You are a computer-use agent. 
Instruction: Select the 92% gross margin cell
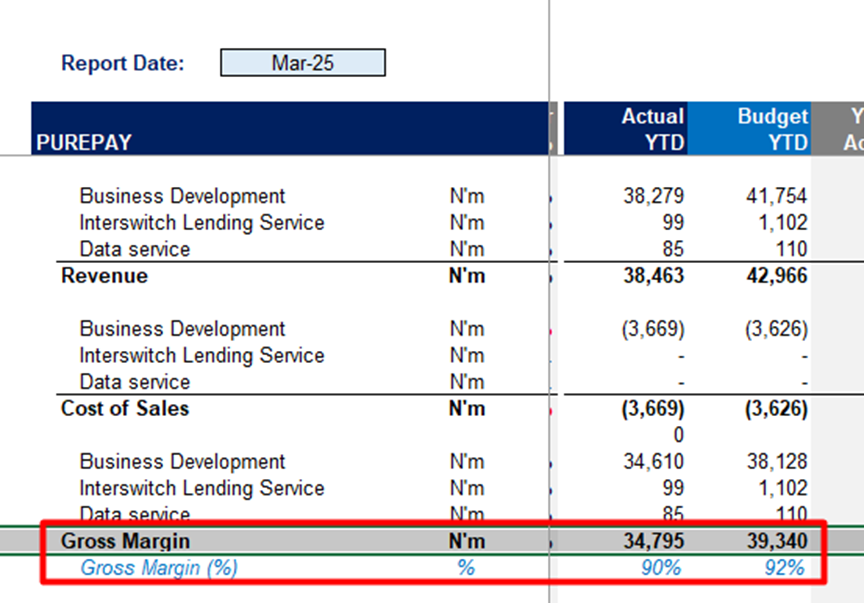[x=783, y=568]
